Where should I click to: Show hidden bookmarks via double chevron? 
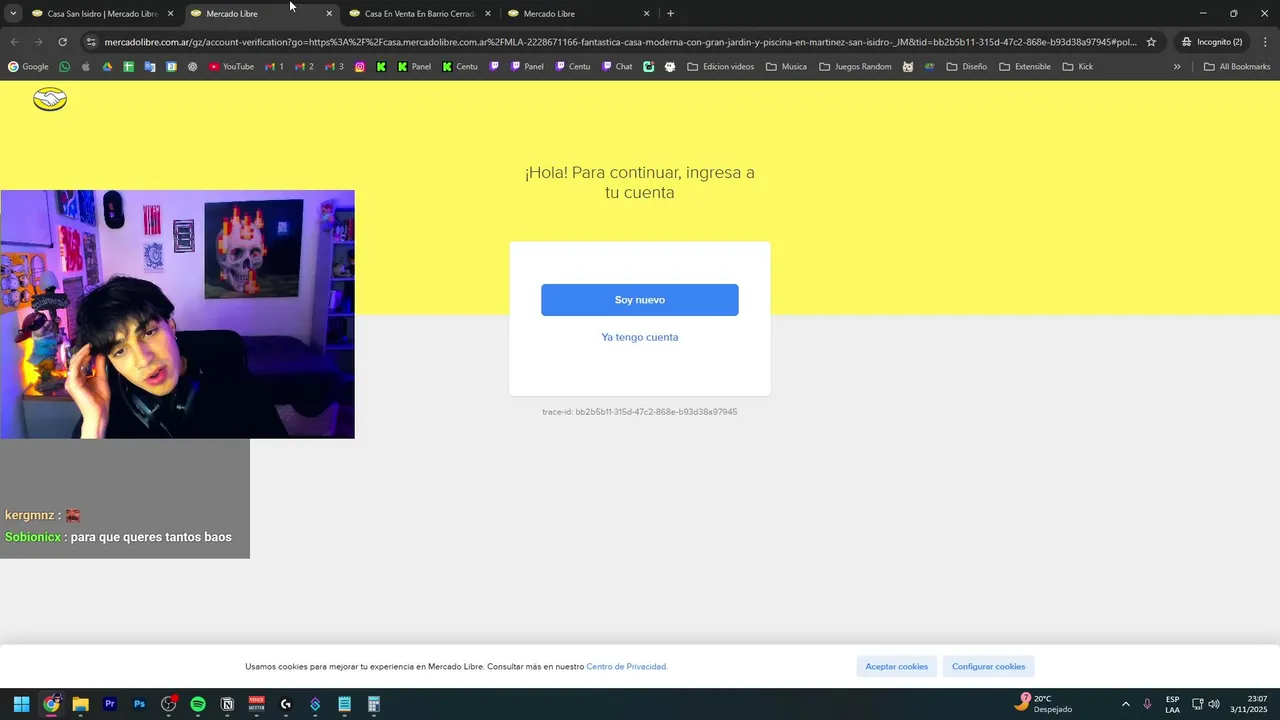tap(1177, 67)
